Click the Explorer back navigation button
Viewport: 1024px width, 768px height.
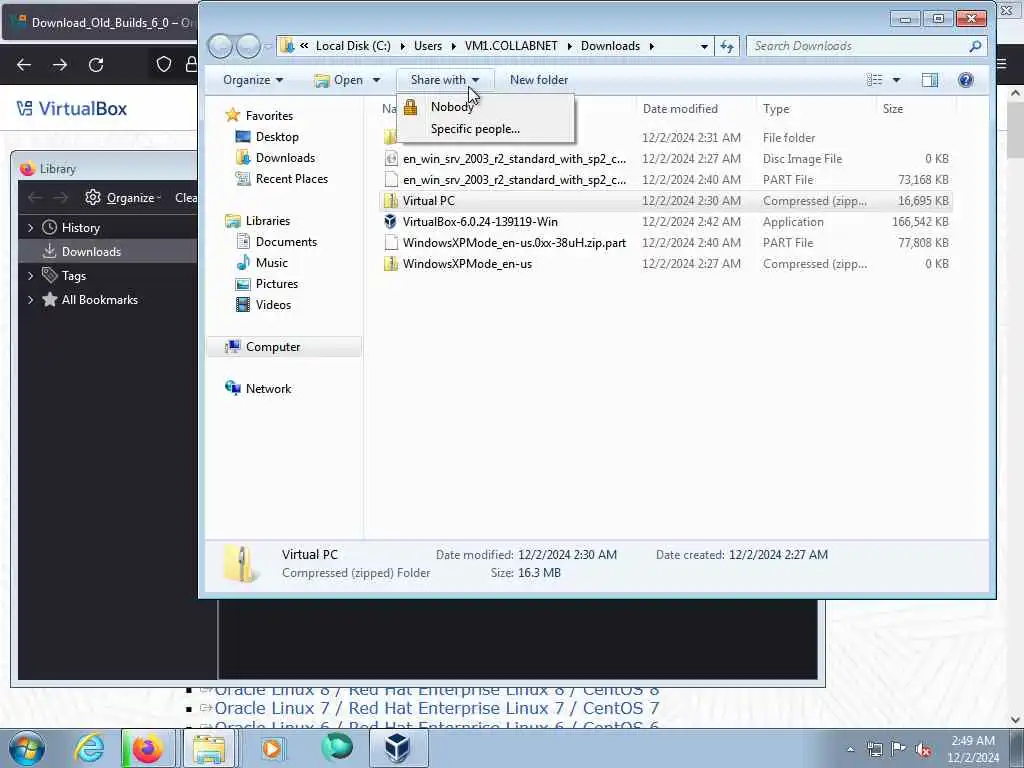(220, 46)
